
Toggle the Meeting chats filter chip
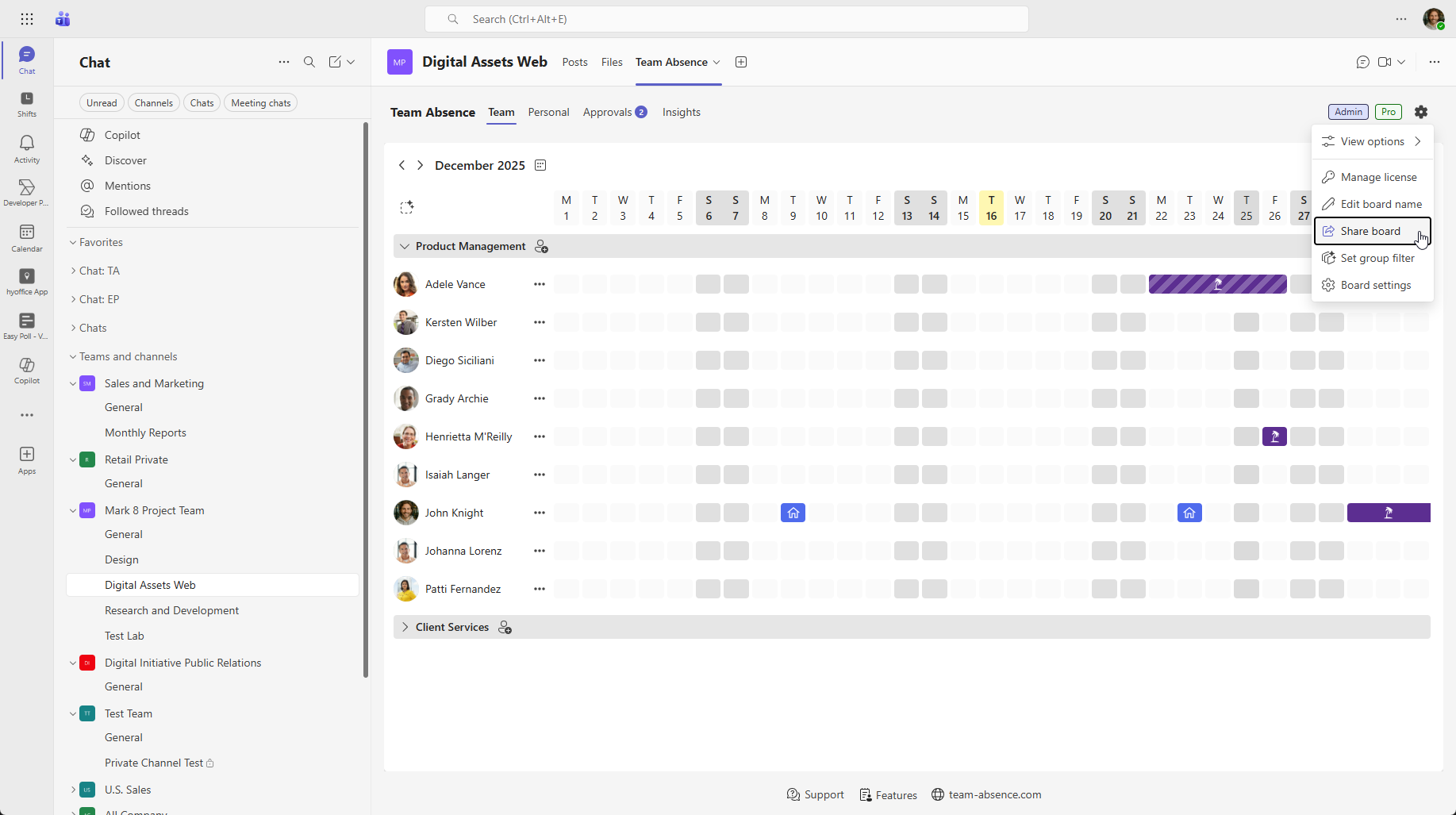[260, 103]
